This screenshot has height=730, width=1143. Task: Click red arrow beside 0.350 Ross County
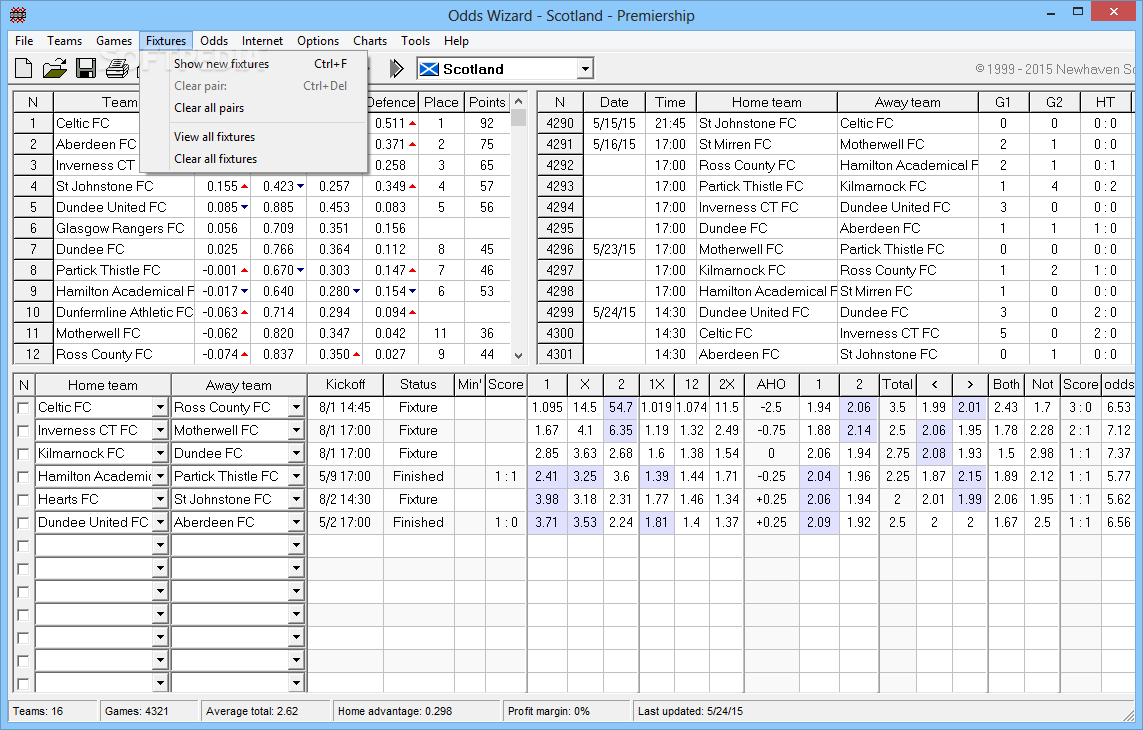pos(356,354)
